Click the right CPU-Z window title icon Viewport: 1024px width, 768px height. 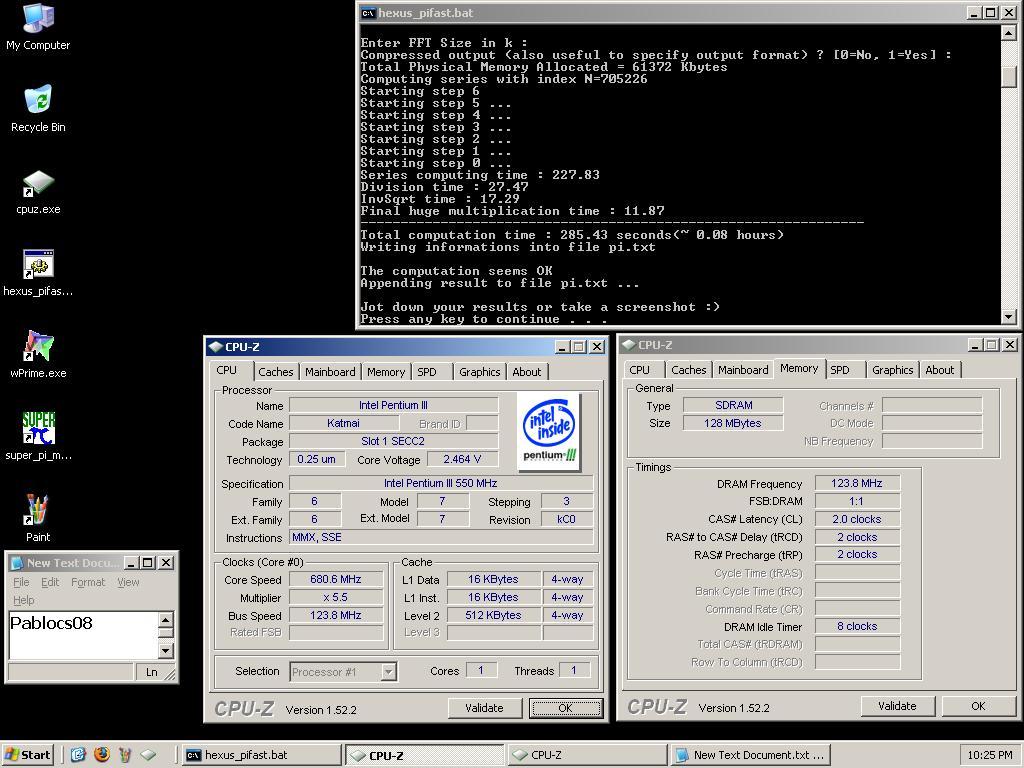629,345
